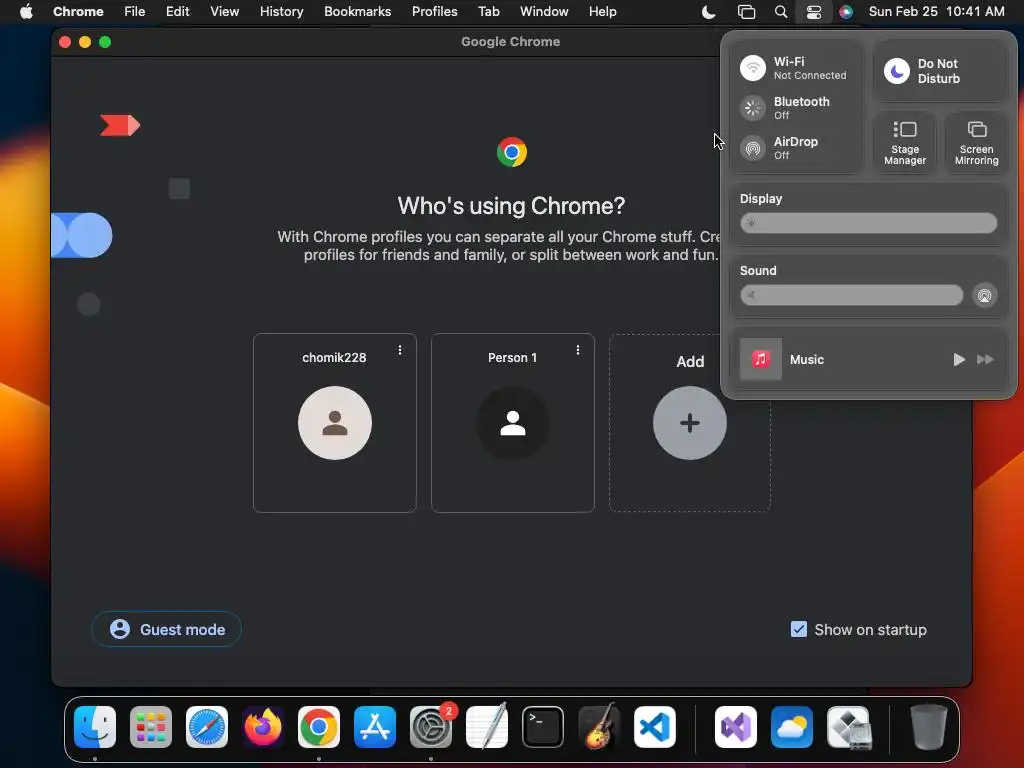The height and width of the screenshot is (768, 1024).
Task: Play music in Control Center
Action: click(x=959, y=359)
